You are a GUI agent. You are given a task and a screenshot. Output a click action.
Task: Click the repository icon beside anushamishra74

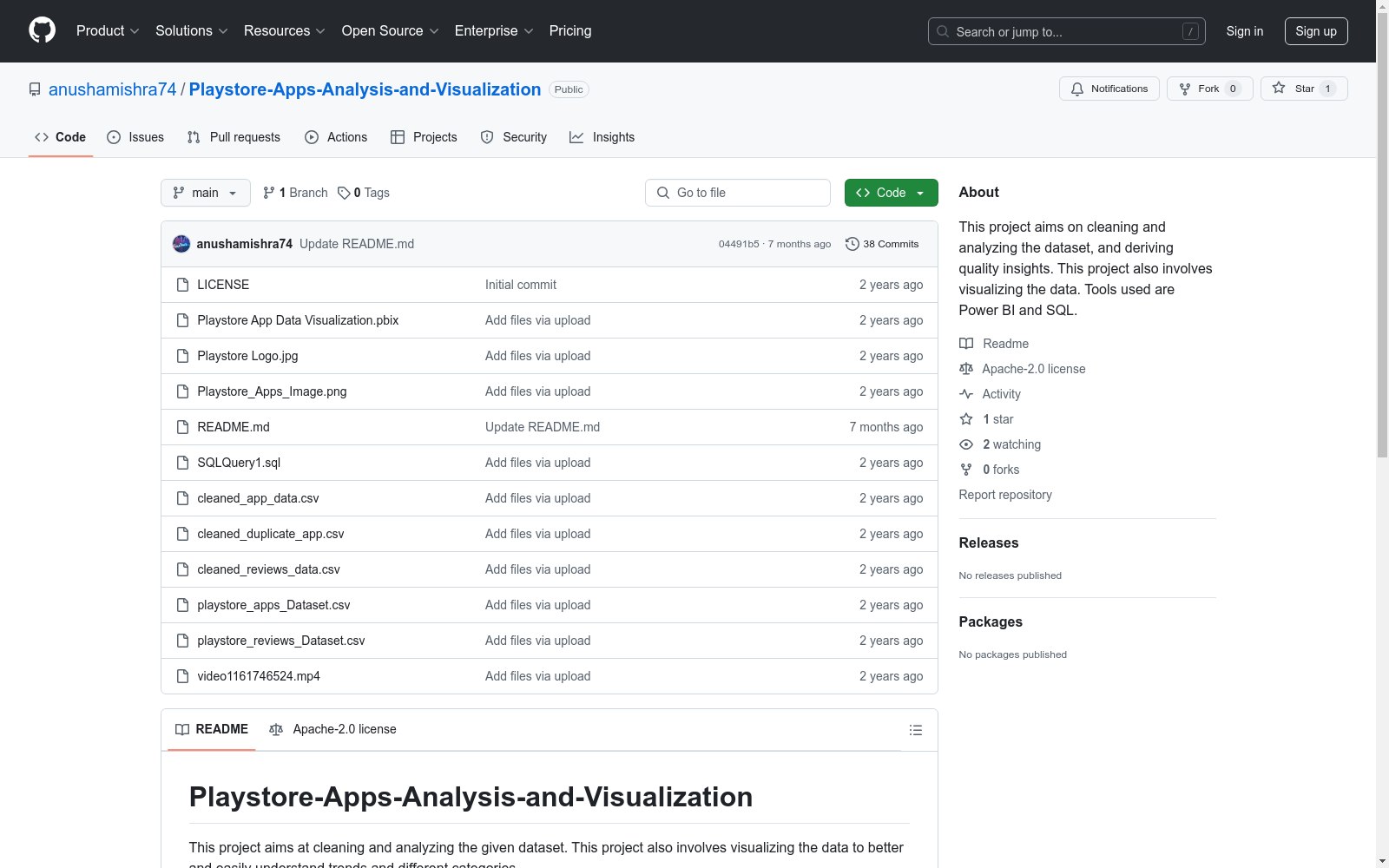point(35,89)
